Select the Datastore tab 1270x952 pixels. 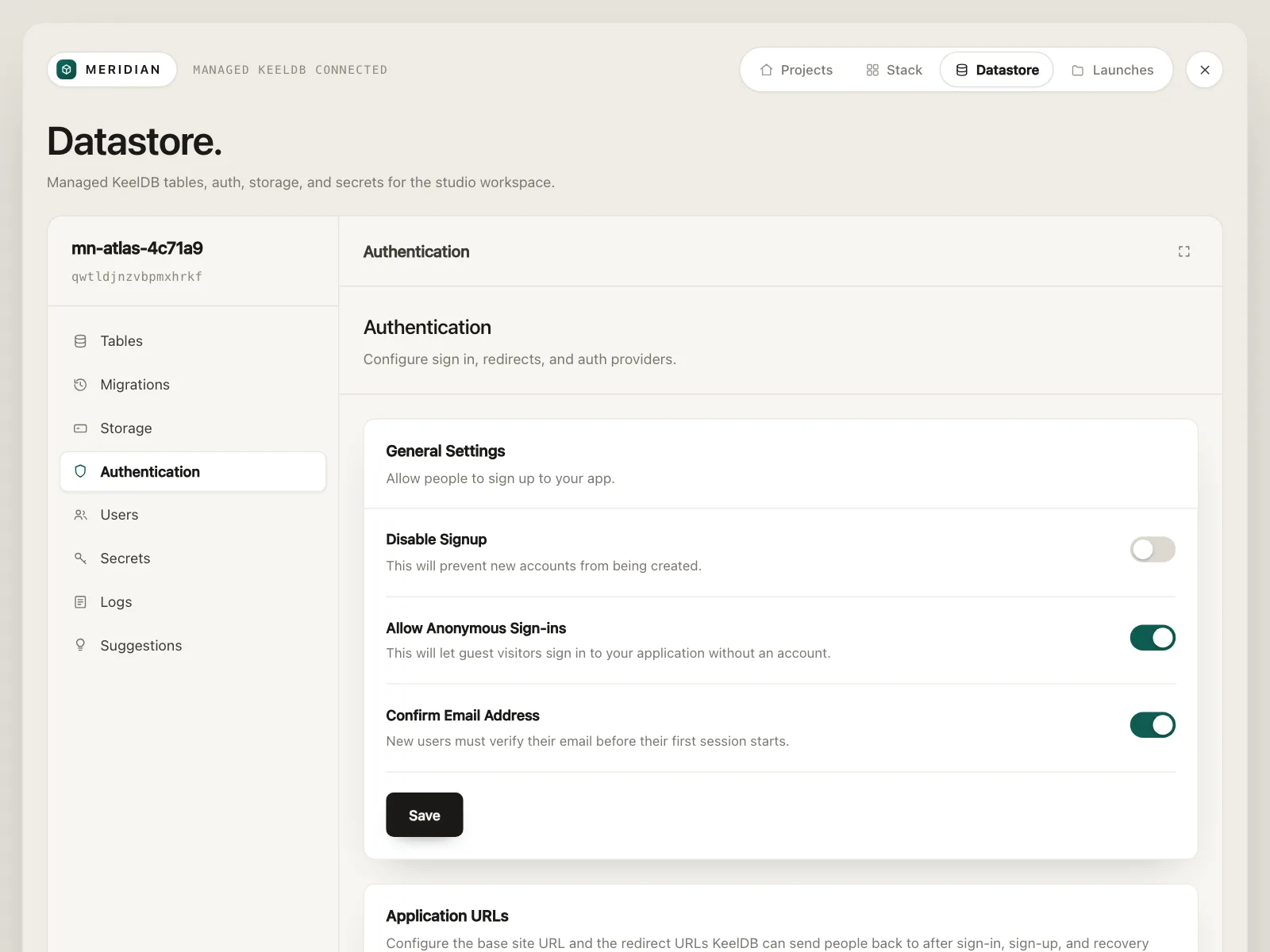(997, 70)
